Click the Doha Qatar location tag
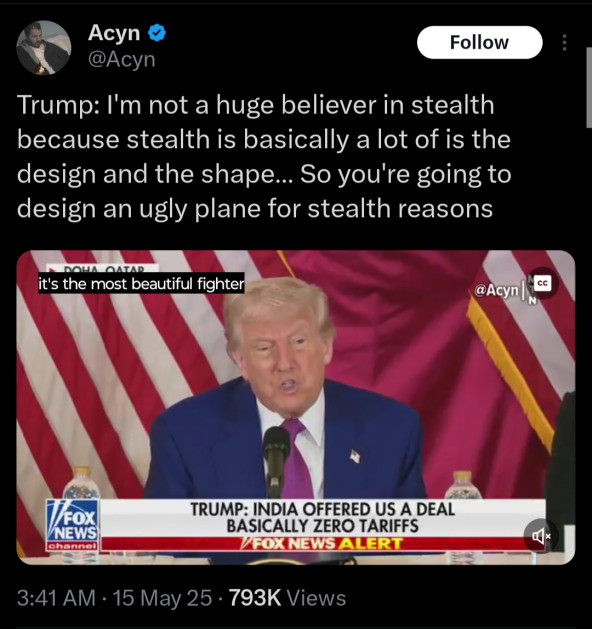 (103, 269)
